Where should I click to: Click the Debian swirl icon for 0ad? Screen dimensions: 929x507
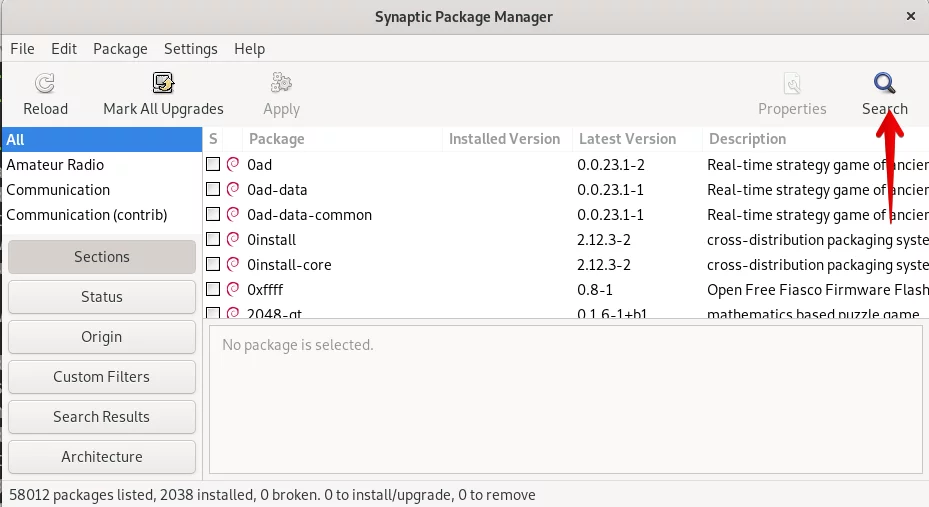(233, 164)
